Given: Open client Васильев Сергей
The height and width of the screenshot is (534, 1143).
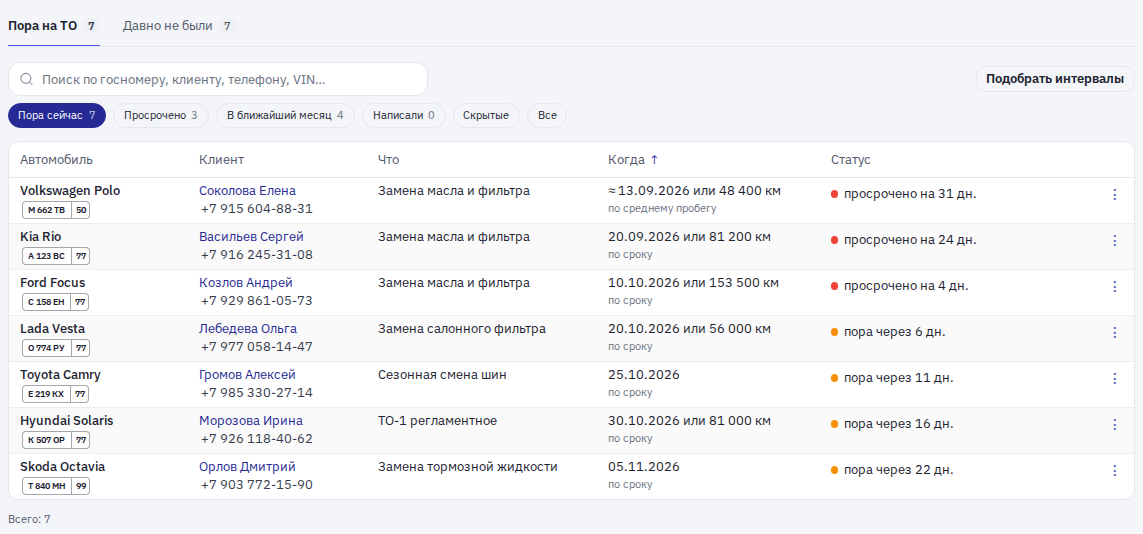Looking at the screenshot, I should click(x=251, y=237).
